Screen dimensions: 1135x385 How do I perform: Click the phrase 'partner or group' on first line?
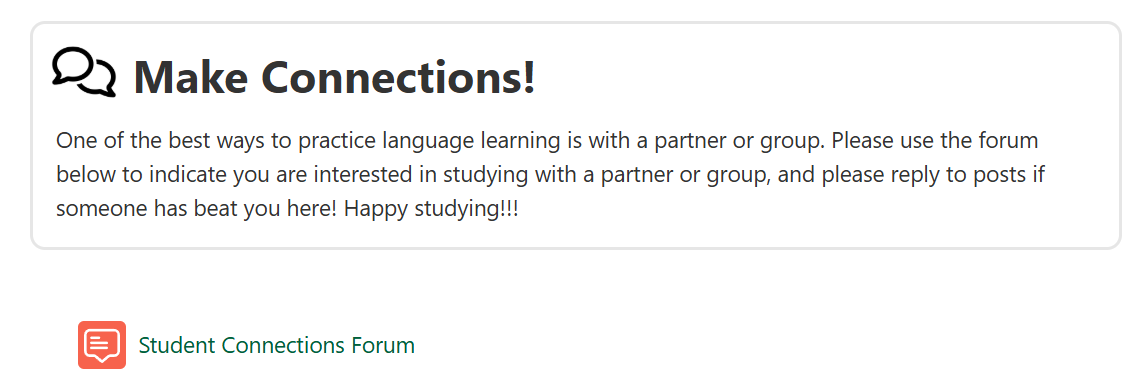click(x=740, y=140)
